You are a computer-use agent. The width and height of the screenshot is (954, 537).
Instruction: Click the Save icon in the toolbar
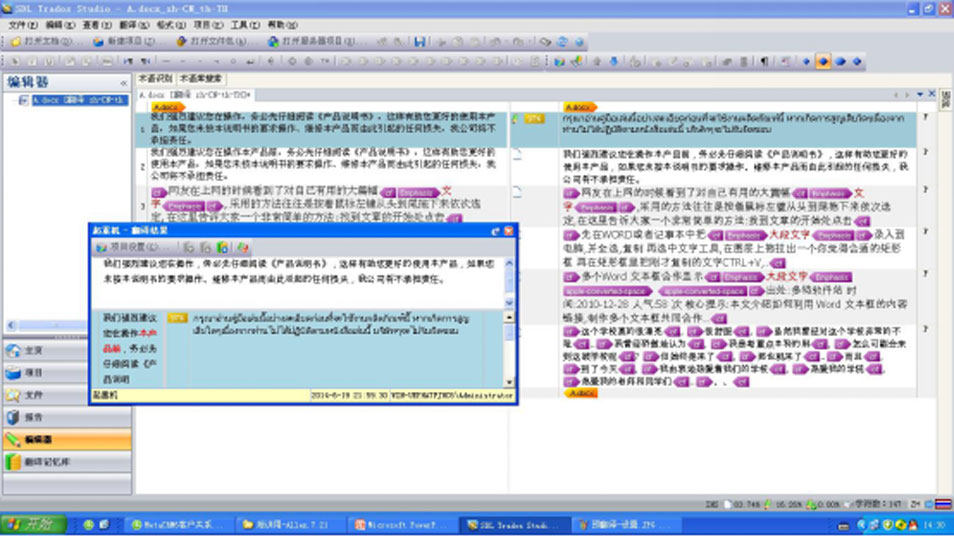click(420, 42)
